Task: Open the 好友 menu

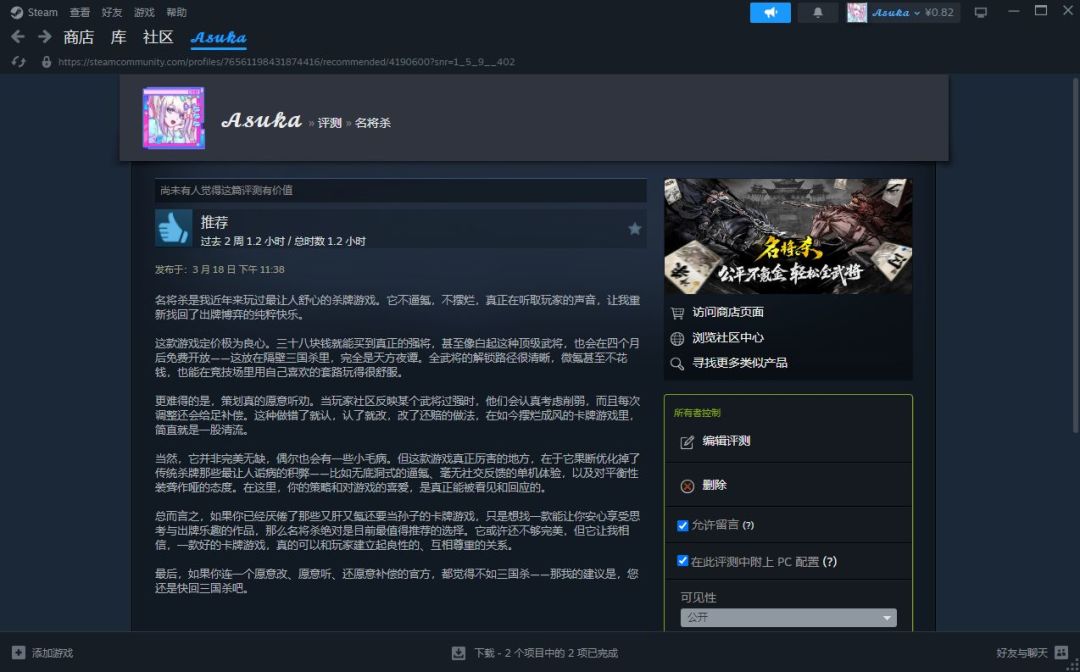Action: click(112, 12)
